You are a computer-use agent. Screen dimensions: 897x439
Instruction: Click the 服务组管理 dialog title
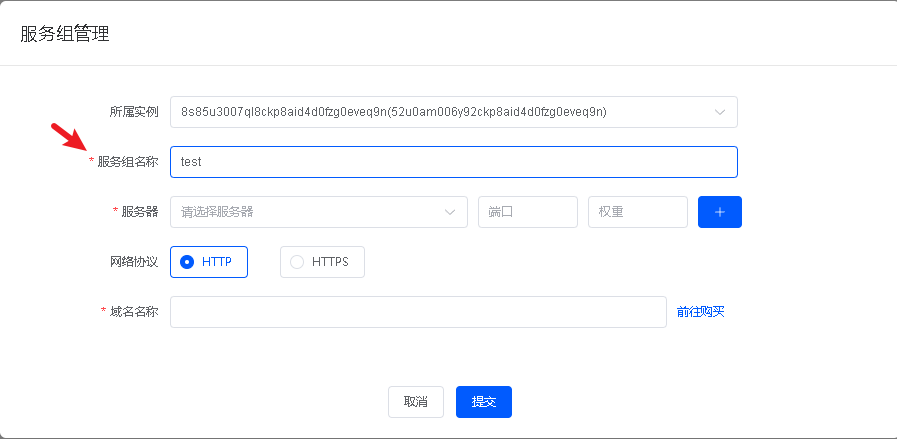coord(65,34)
